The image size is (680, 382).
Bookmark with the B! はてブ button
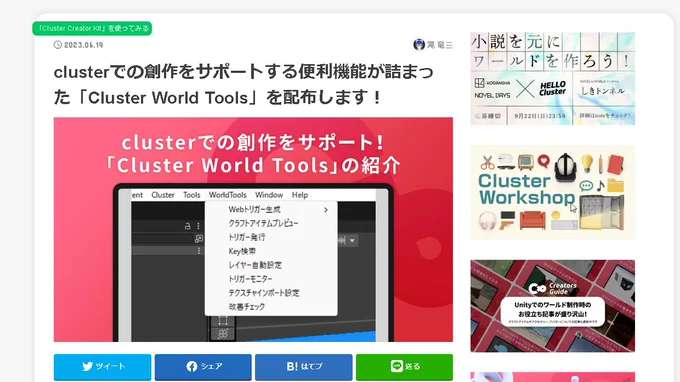pyautogui.click(x=304, y=367)
